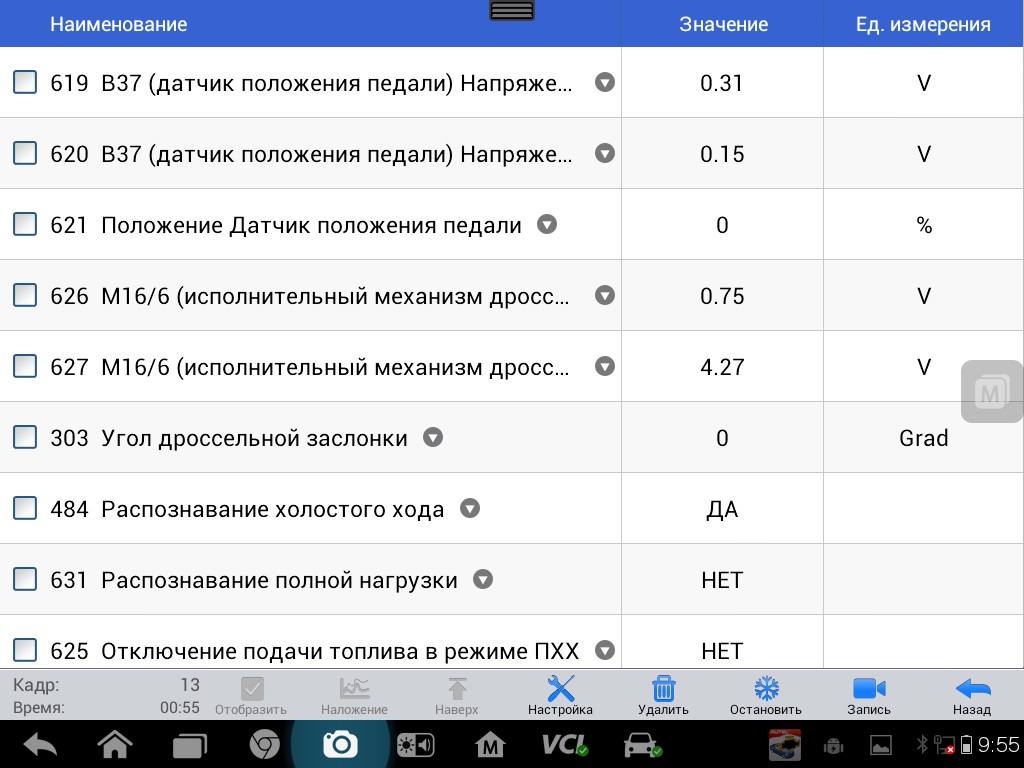Screen dimensions: 1024x768
Task: Click the Значение column header
Action: point(723,24)
